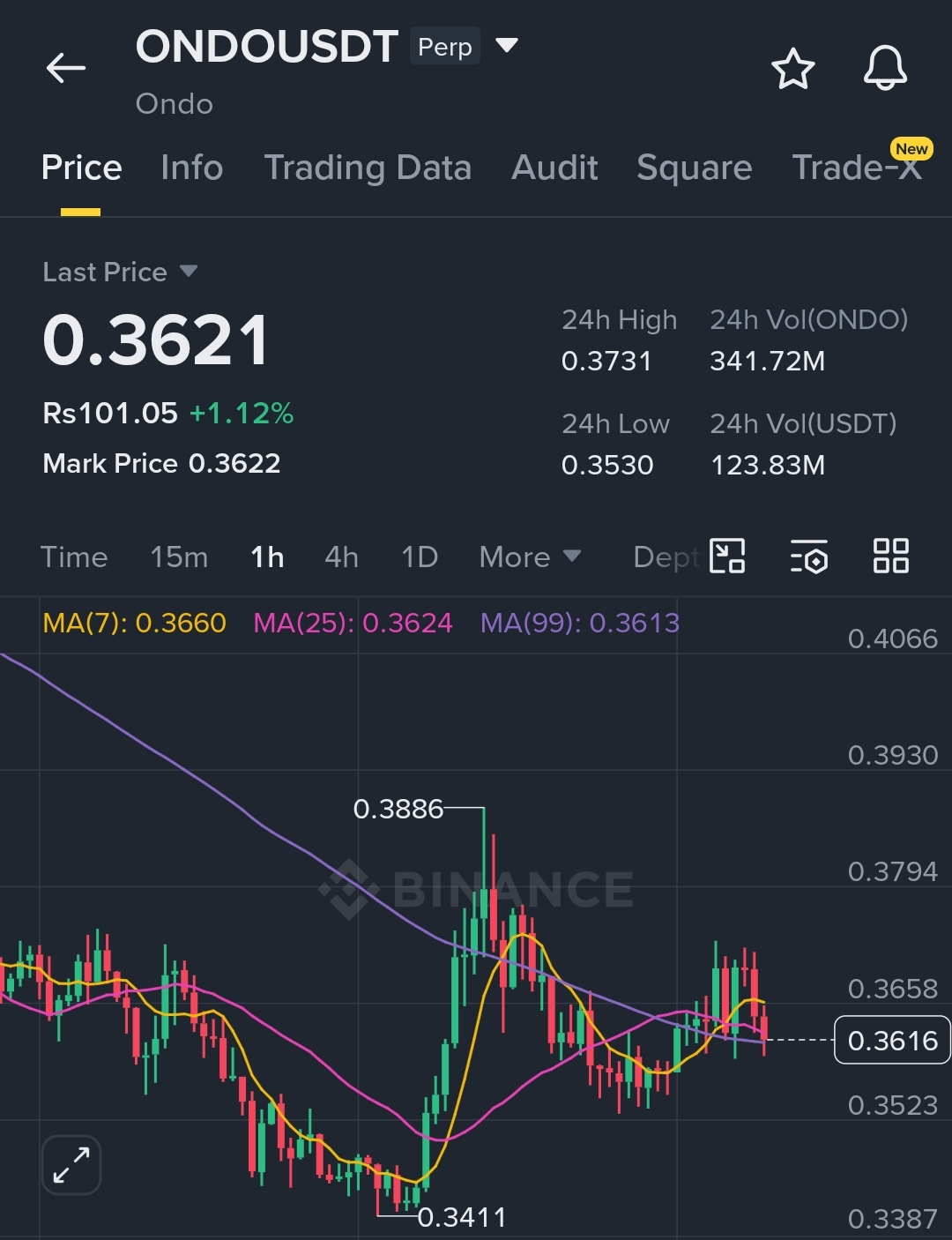952x1240 pixels.
Task: Open the More timeframes dropdown
Action: (x=530, y=557)
